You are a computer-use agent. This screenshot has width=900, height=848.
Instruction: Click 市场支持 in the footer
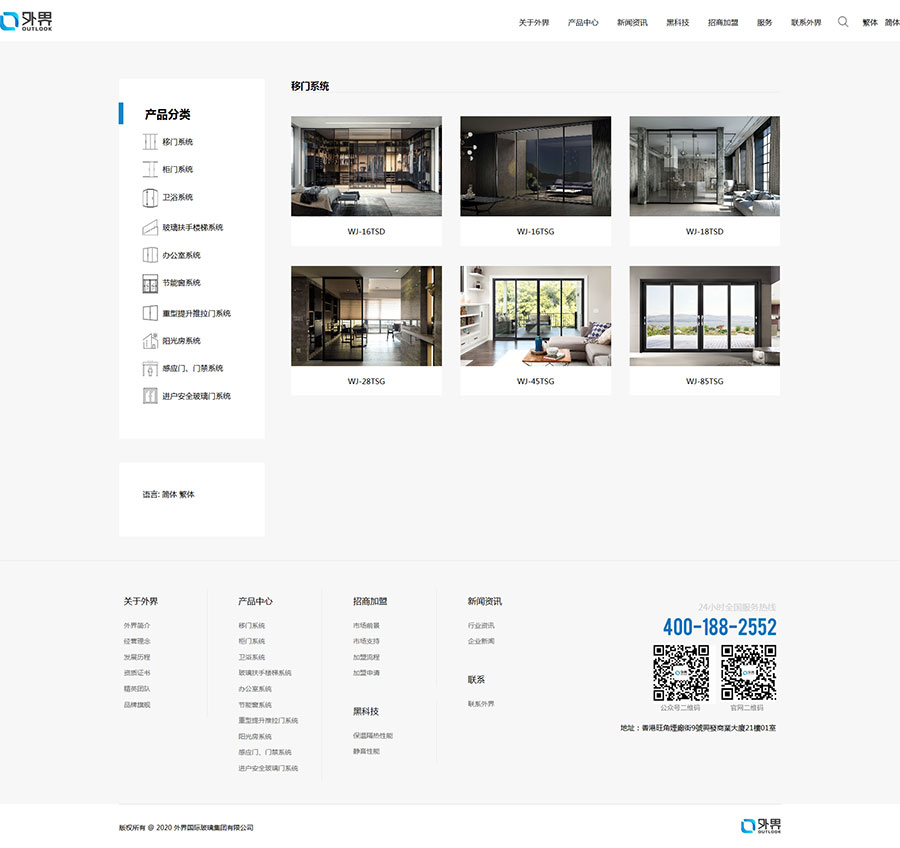(x=366, y=641)
